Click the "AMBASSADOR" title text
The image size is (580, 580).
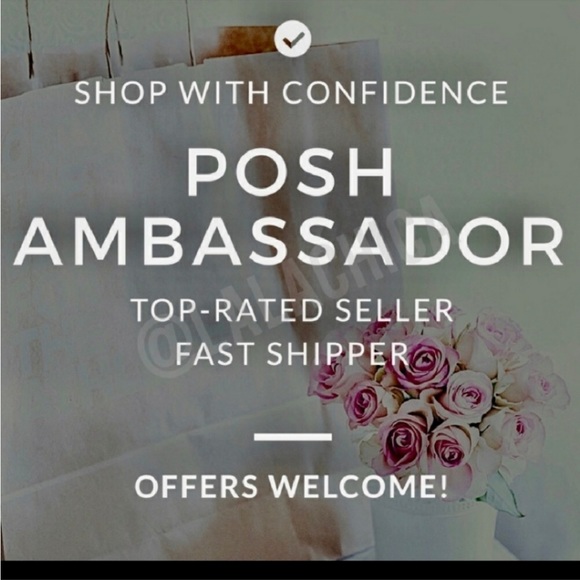click(x=289, y=242)
